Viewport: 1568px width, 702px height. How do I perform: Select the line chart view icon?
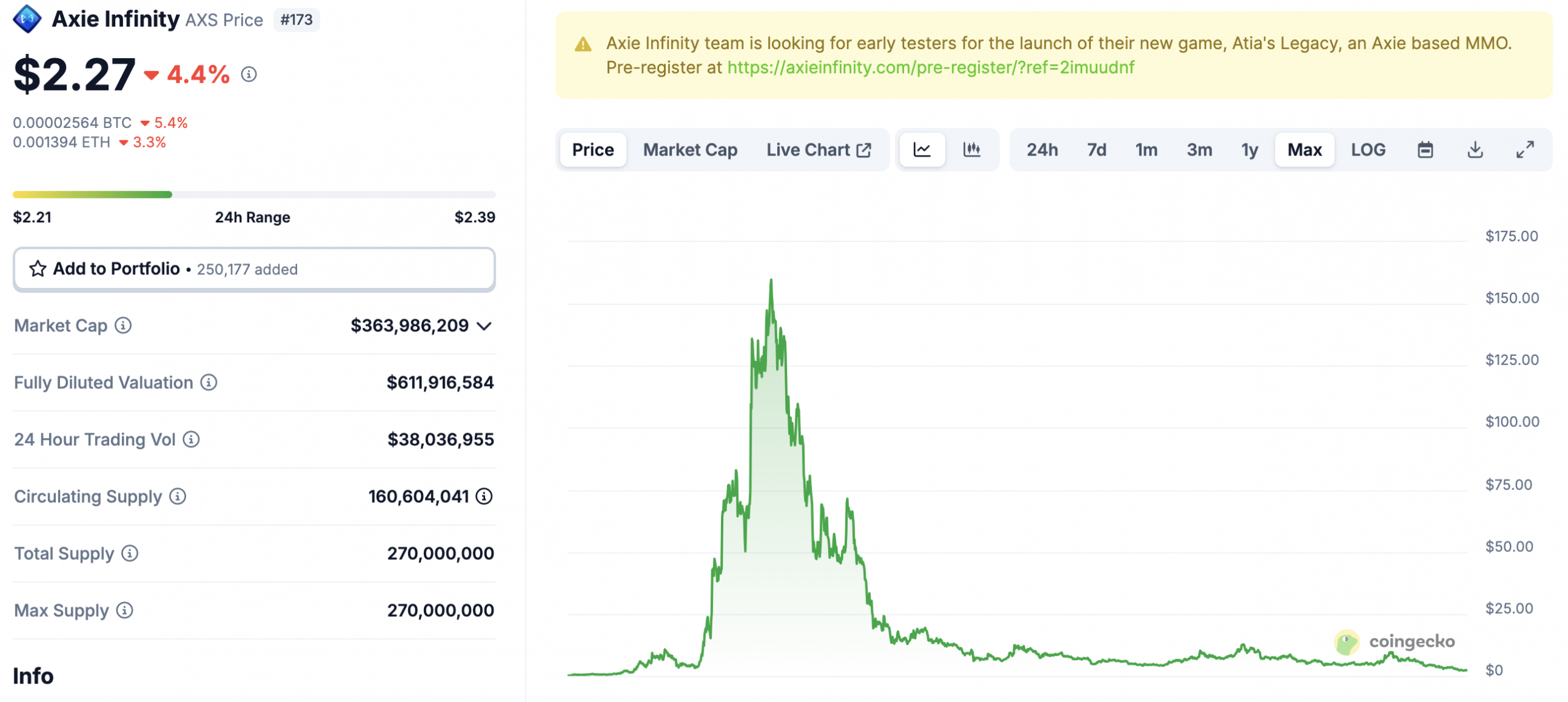(922, 149)
